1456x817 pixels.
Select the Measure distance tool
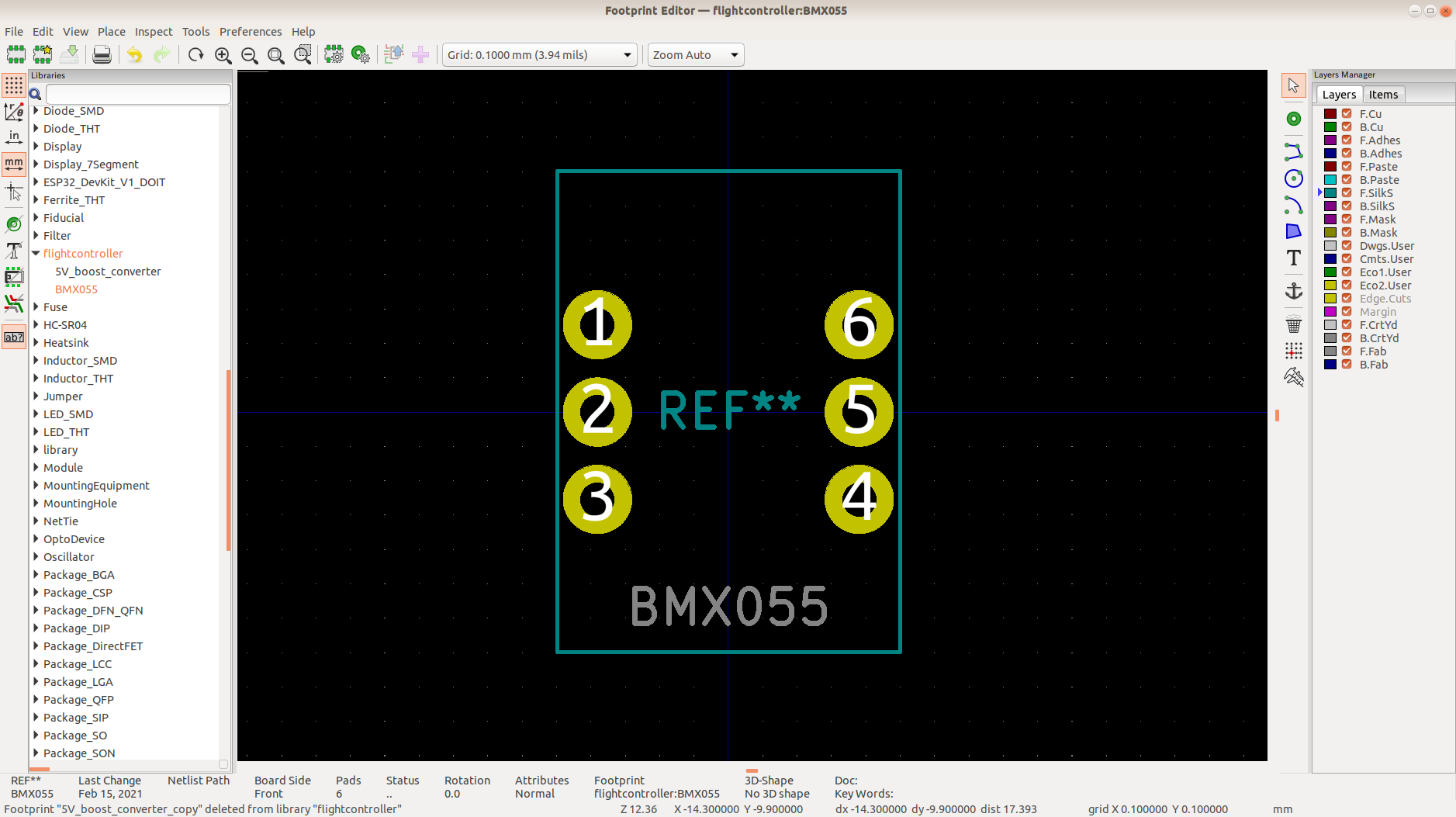tap(1293, 377)
